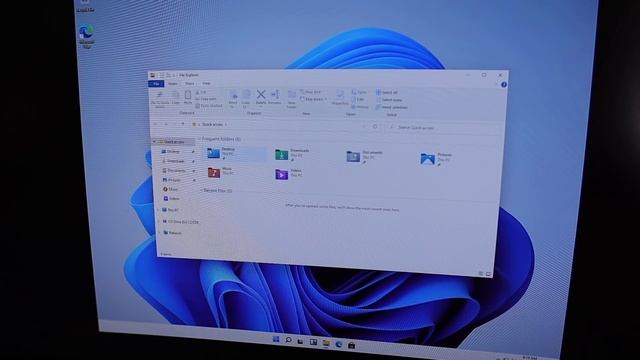Image resolution: width=640 pixels, height=360 pixels.
Task: Click the Cut command in Clipboard group
Action: (x=202, y=92)
